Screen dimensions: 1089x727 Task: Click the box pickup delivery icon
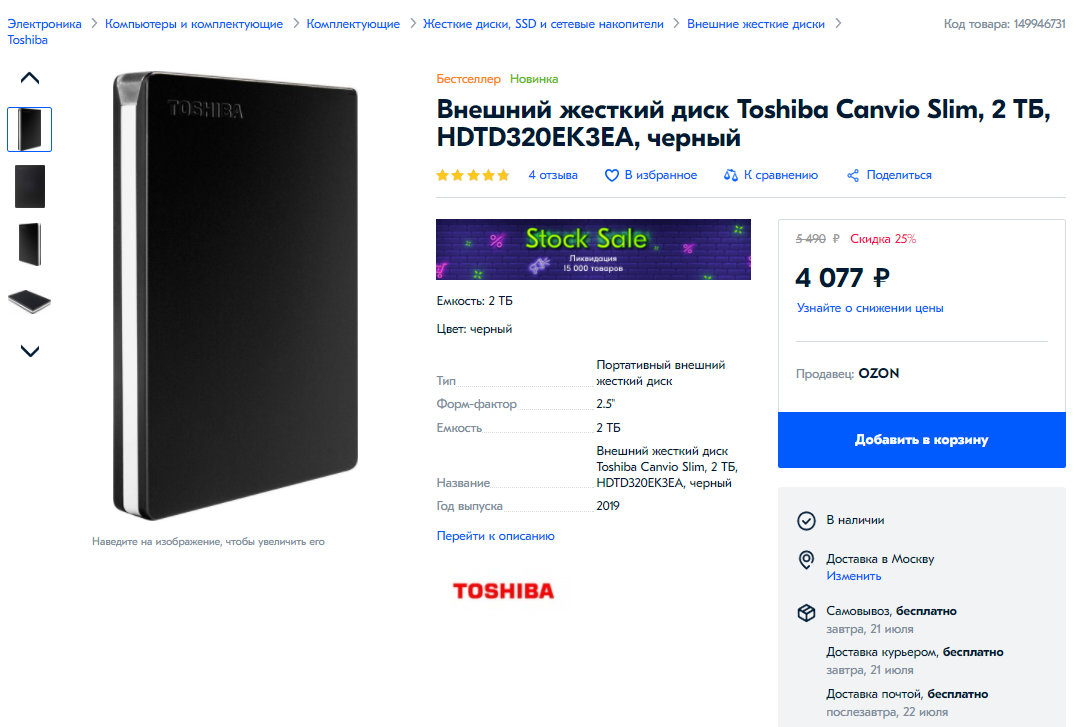click(x=806, y=612)
